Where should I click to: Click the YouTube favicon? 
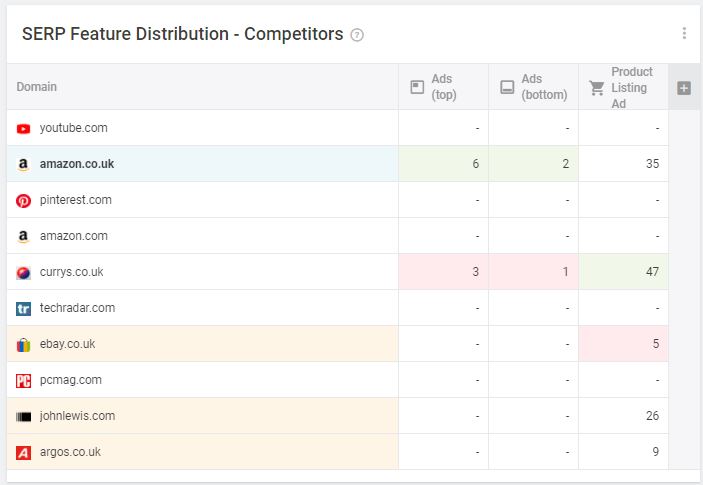23,129
